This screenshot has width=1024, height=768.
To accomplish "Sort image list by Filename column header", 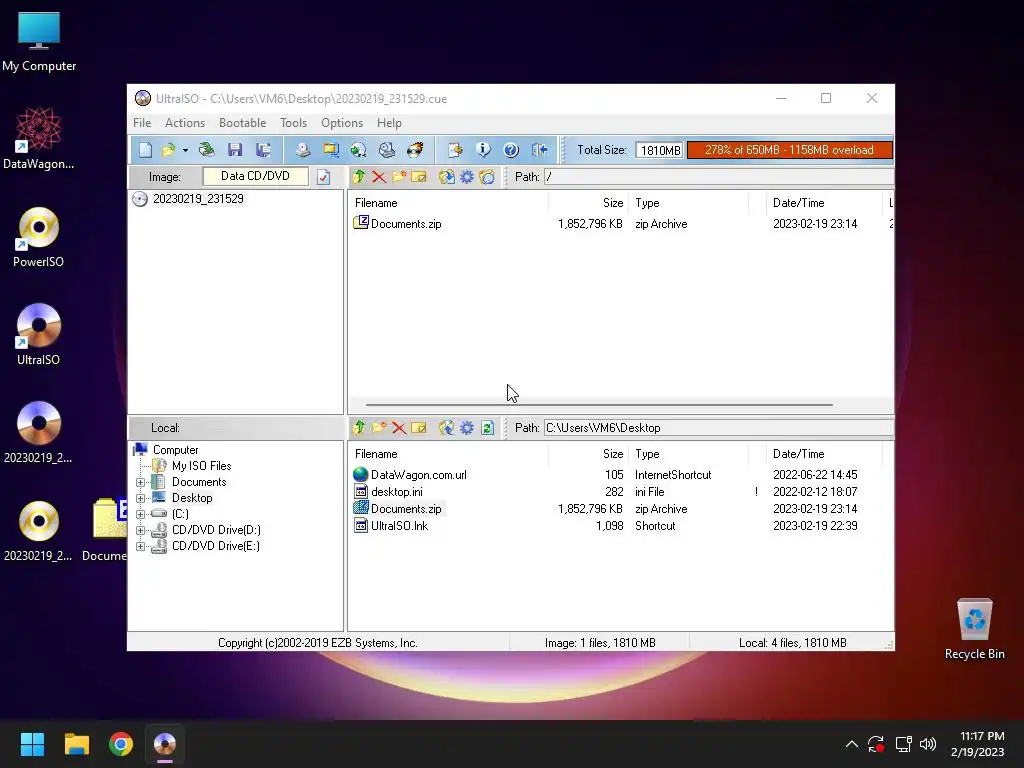I will [448, 203].
